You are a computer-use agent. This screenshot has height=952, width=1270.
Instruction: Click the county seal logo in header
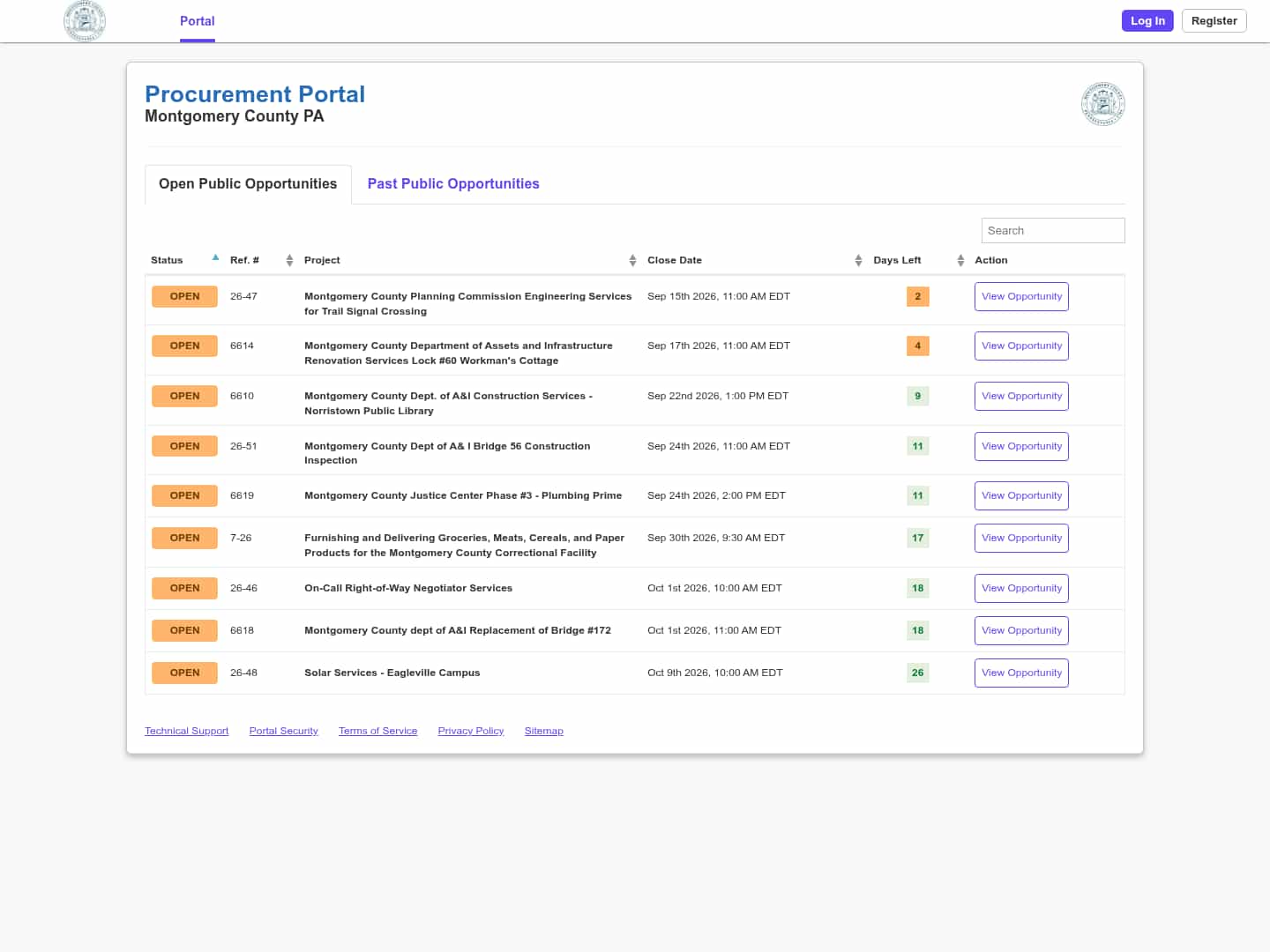(85, 21)
